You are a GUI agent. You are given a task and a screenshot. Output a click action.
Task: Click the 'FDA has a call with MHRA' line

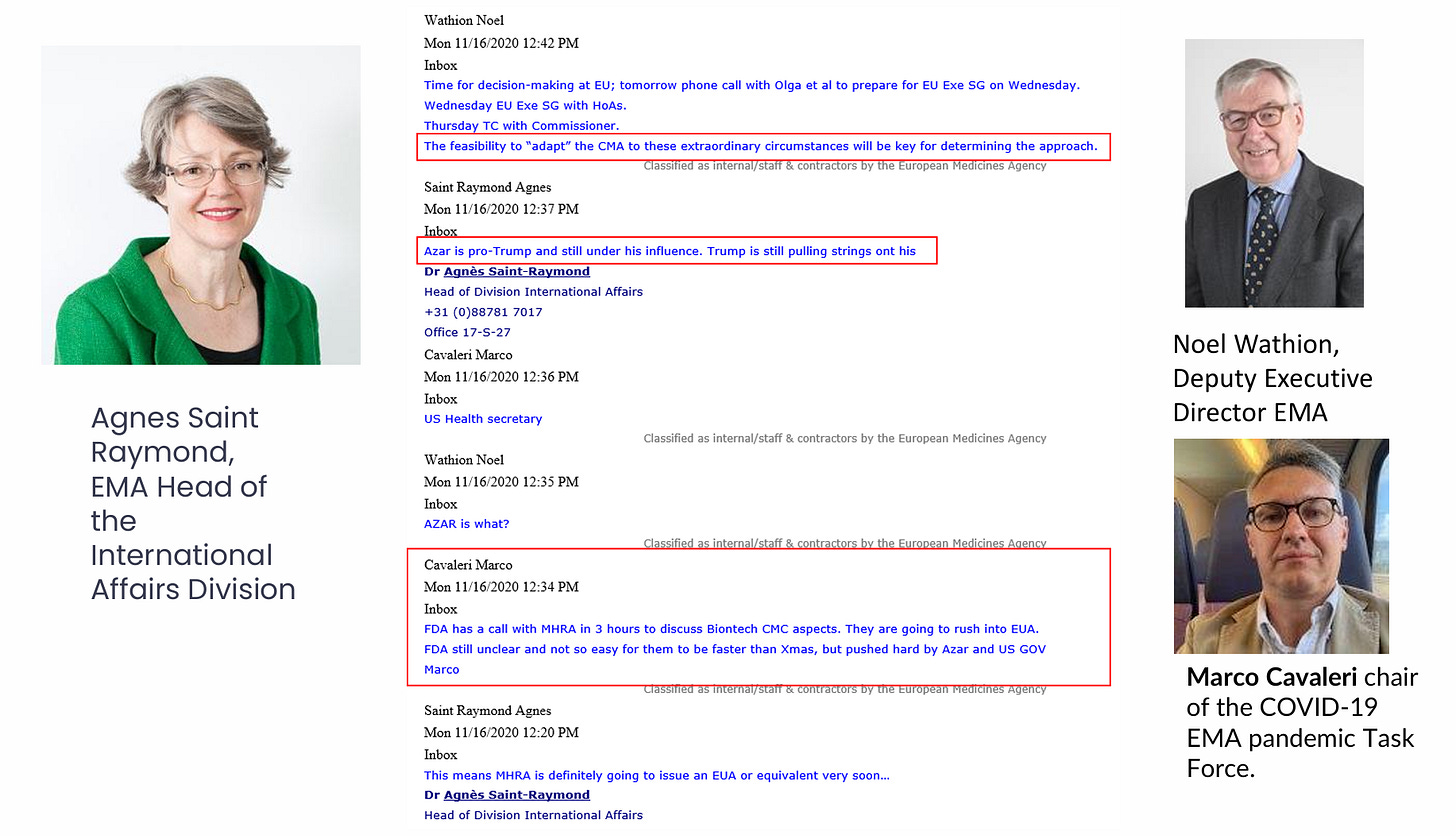pyautogui.click(x=732, y=629)
